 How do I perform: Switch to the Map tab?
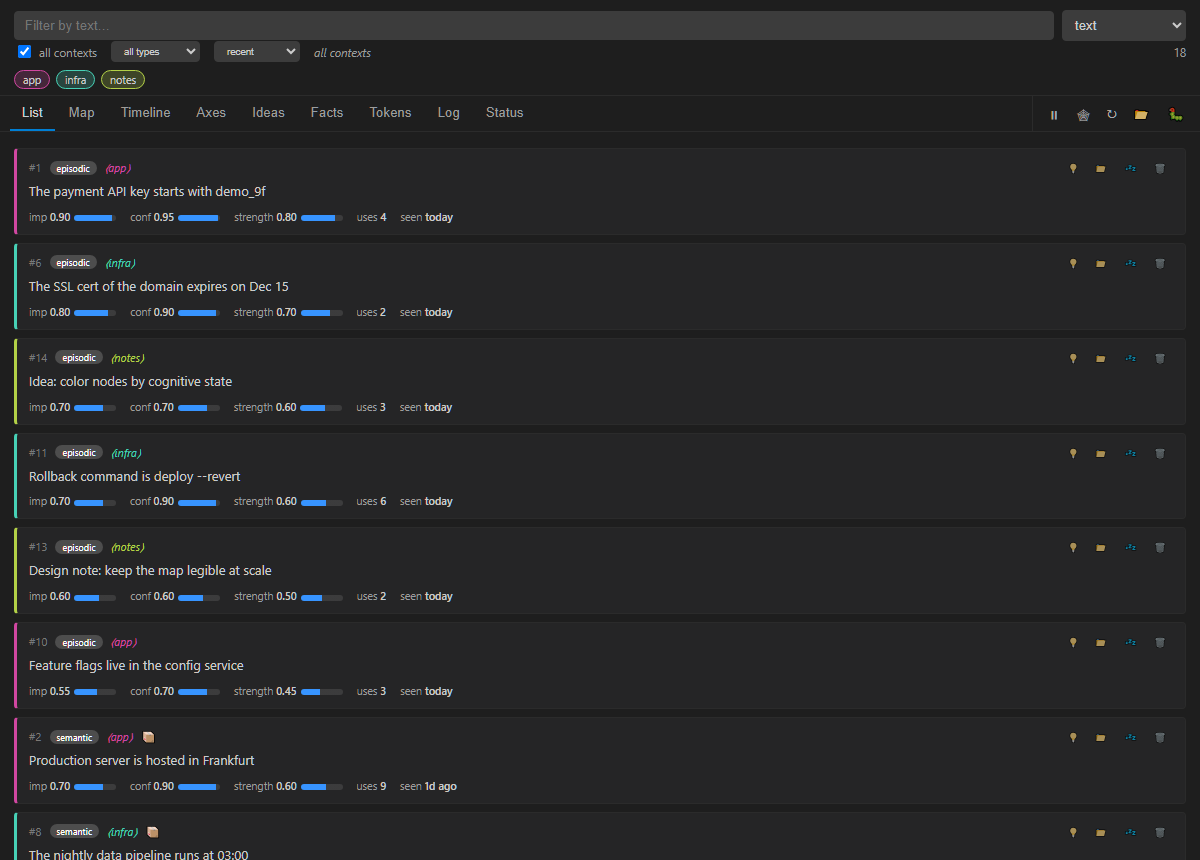pyautogui.click(x=82, y=113)
